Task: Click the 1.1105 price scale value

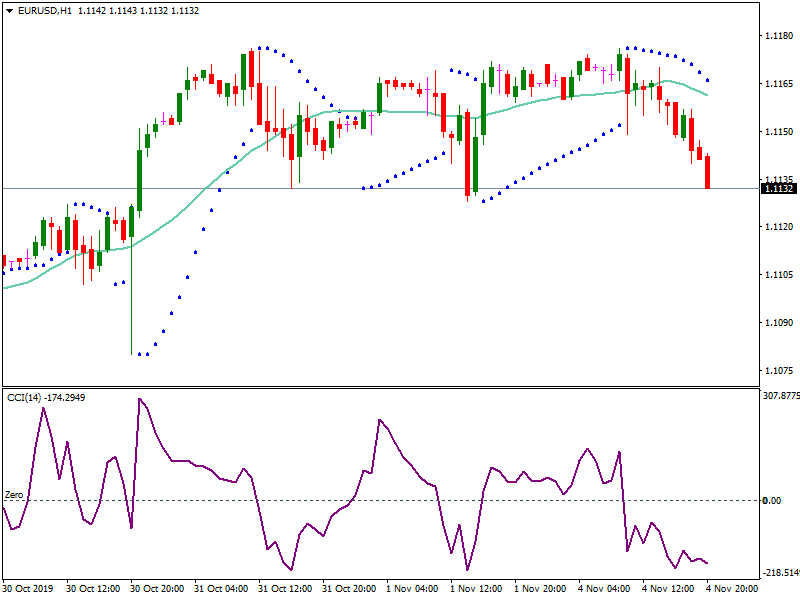Action: pyautogui.click(x=779, y=274)
